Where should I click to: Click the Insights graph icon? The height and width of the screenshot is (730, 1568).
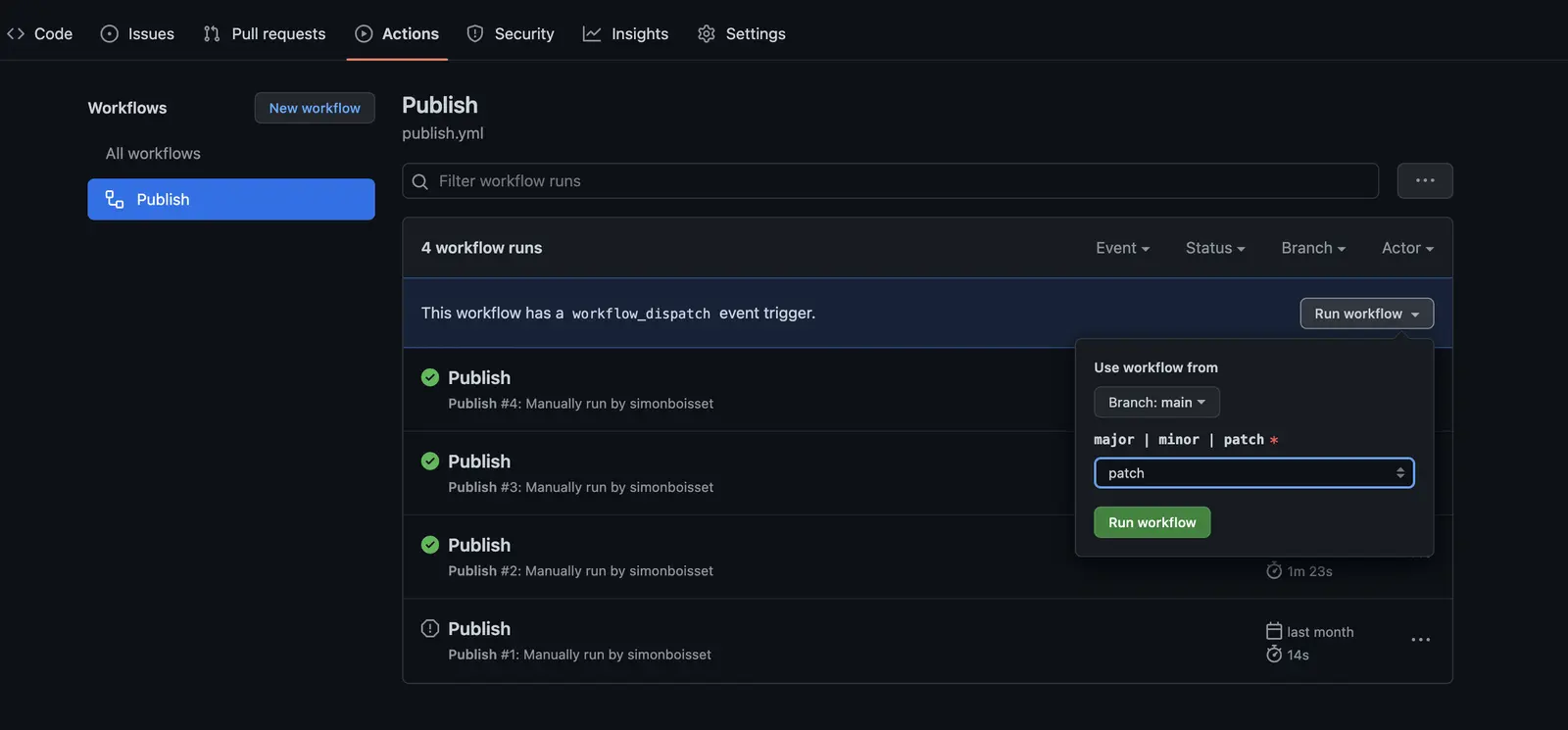[x=592, y=33]
